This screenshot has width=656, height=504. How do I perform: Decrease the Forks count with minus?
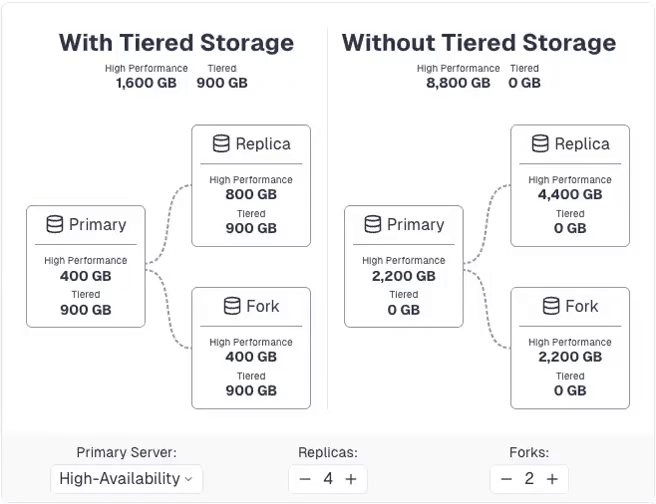pos(506,479)
